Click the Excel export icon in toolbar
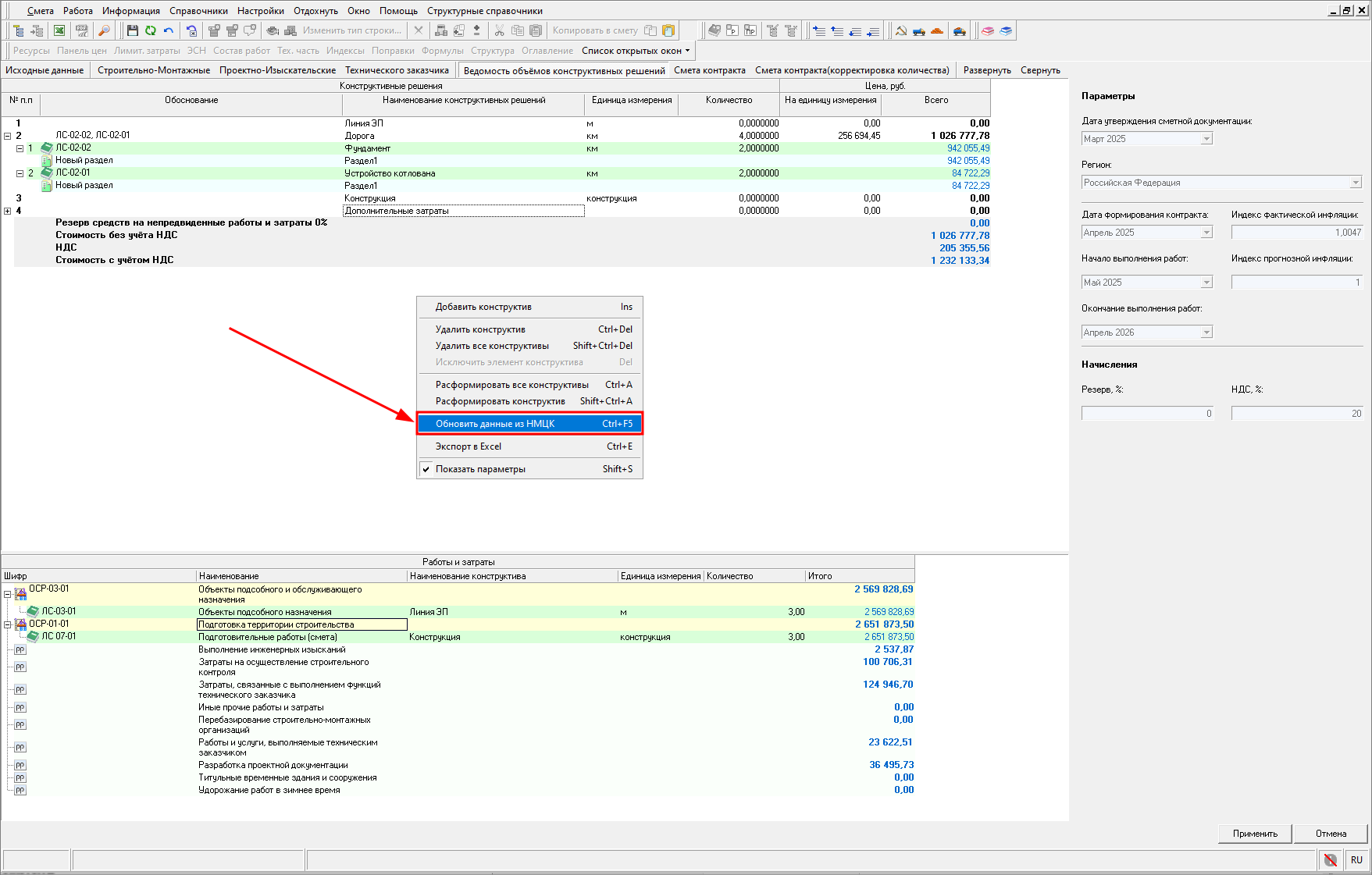 [x=59, y=30]
